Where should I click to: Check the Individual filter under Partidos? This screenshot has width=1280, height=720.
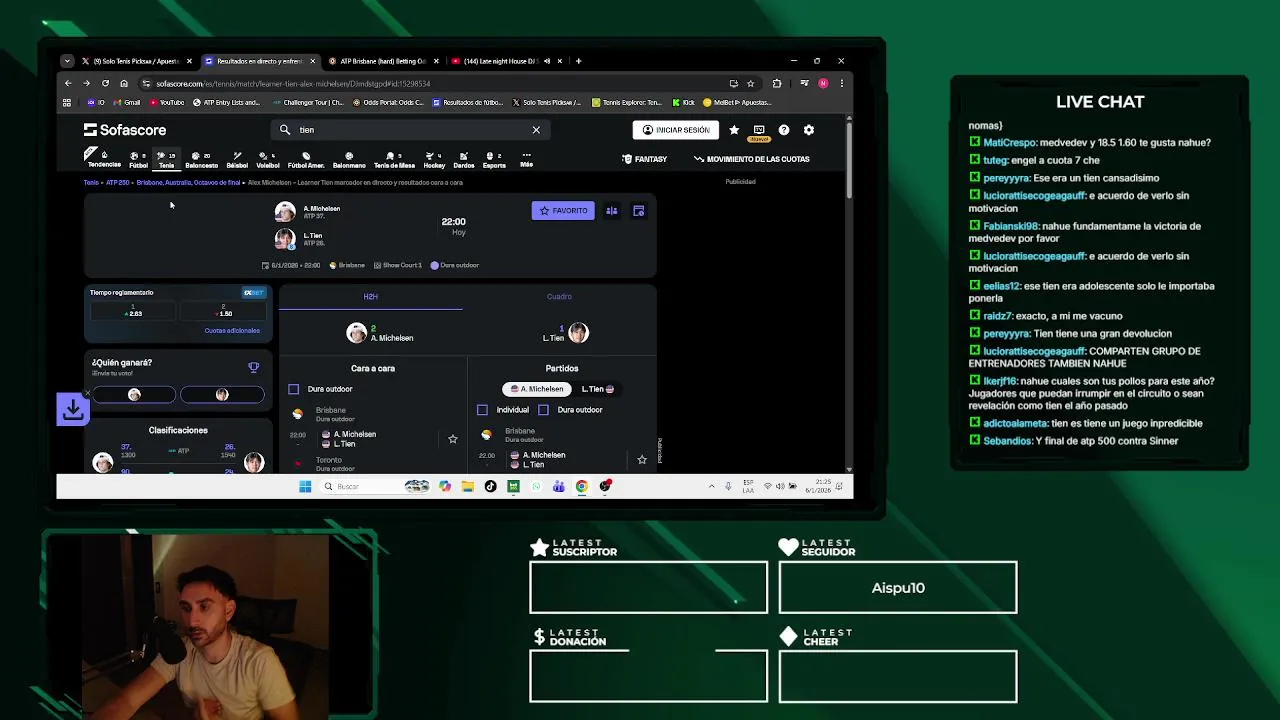(482, 410)
